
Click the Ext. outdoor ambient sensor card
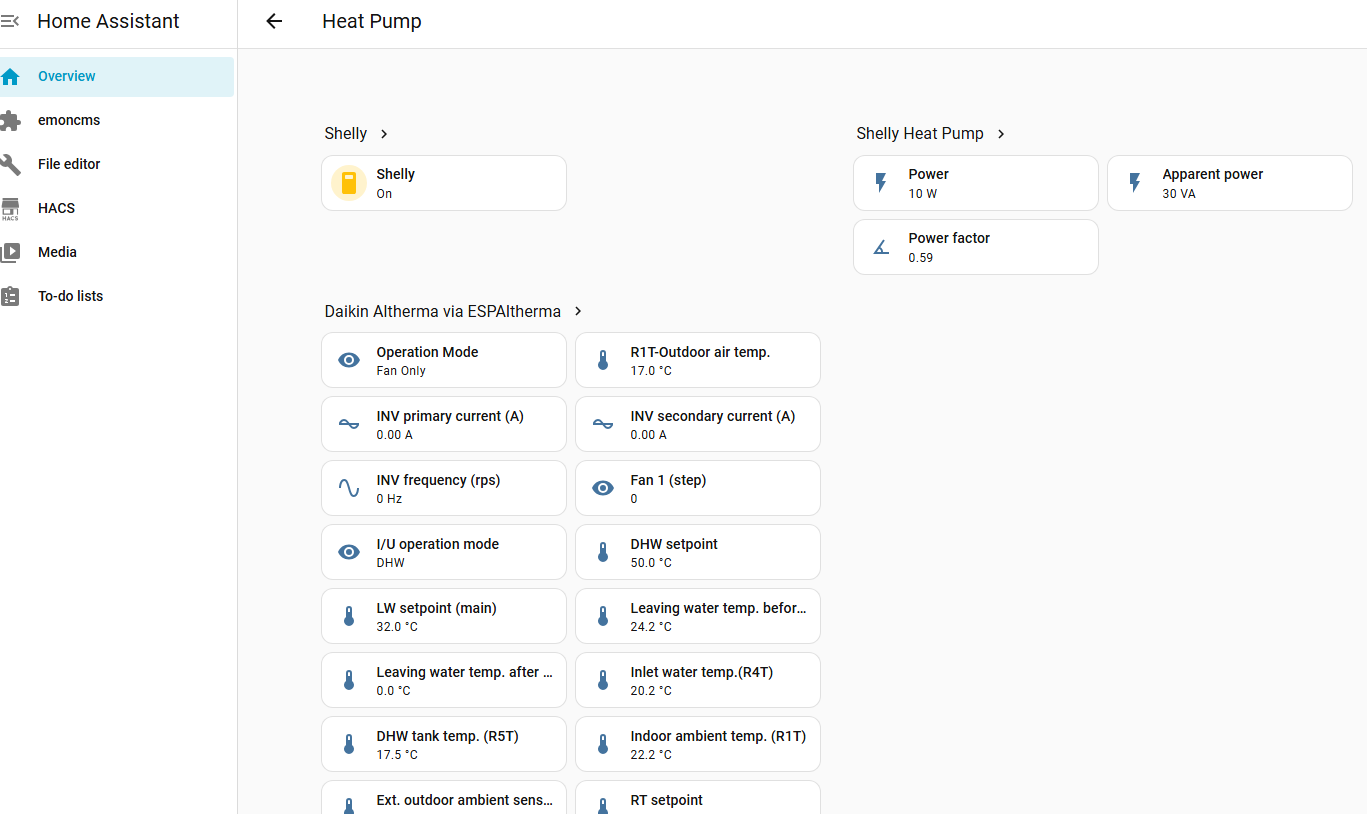click(x=444, y=798)
